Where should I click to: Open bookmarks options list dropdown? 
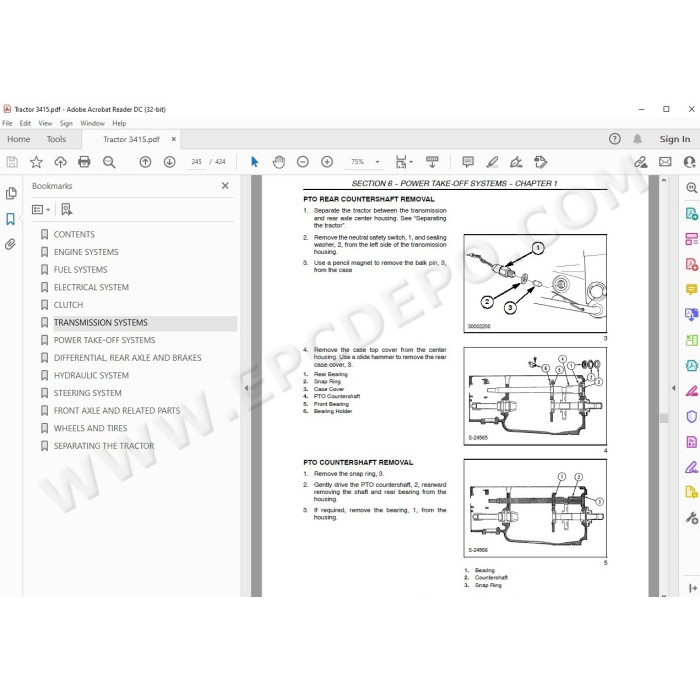(41, 209)
